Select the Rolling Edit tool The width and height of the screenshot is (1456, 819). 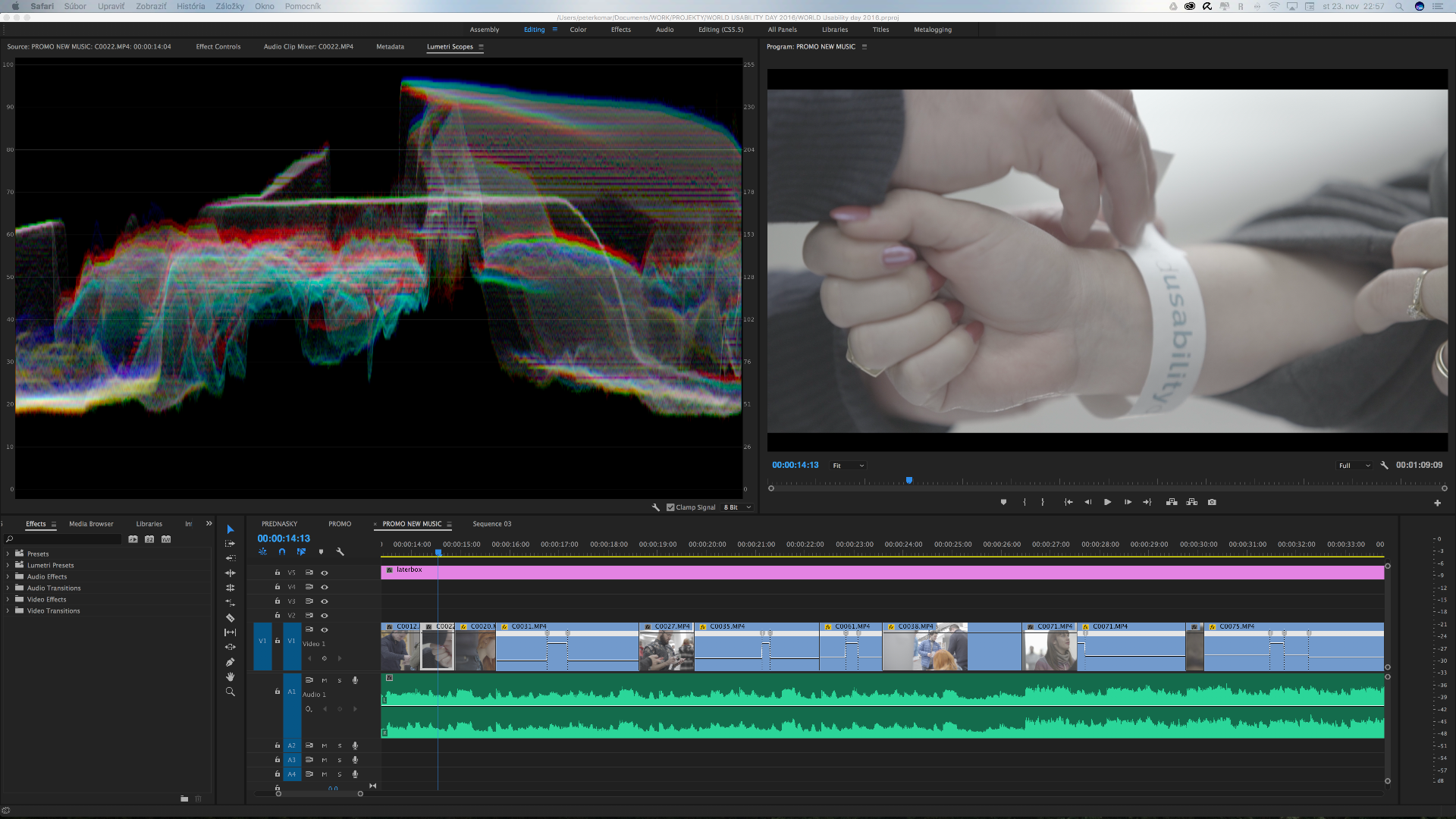coord(231,588)
